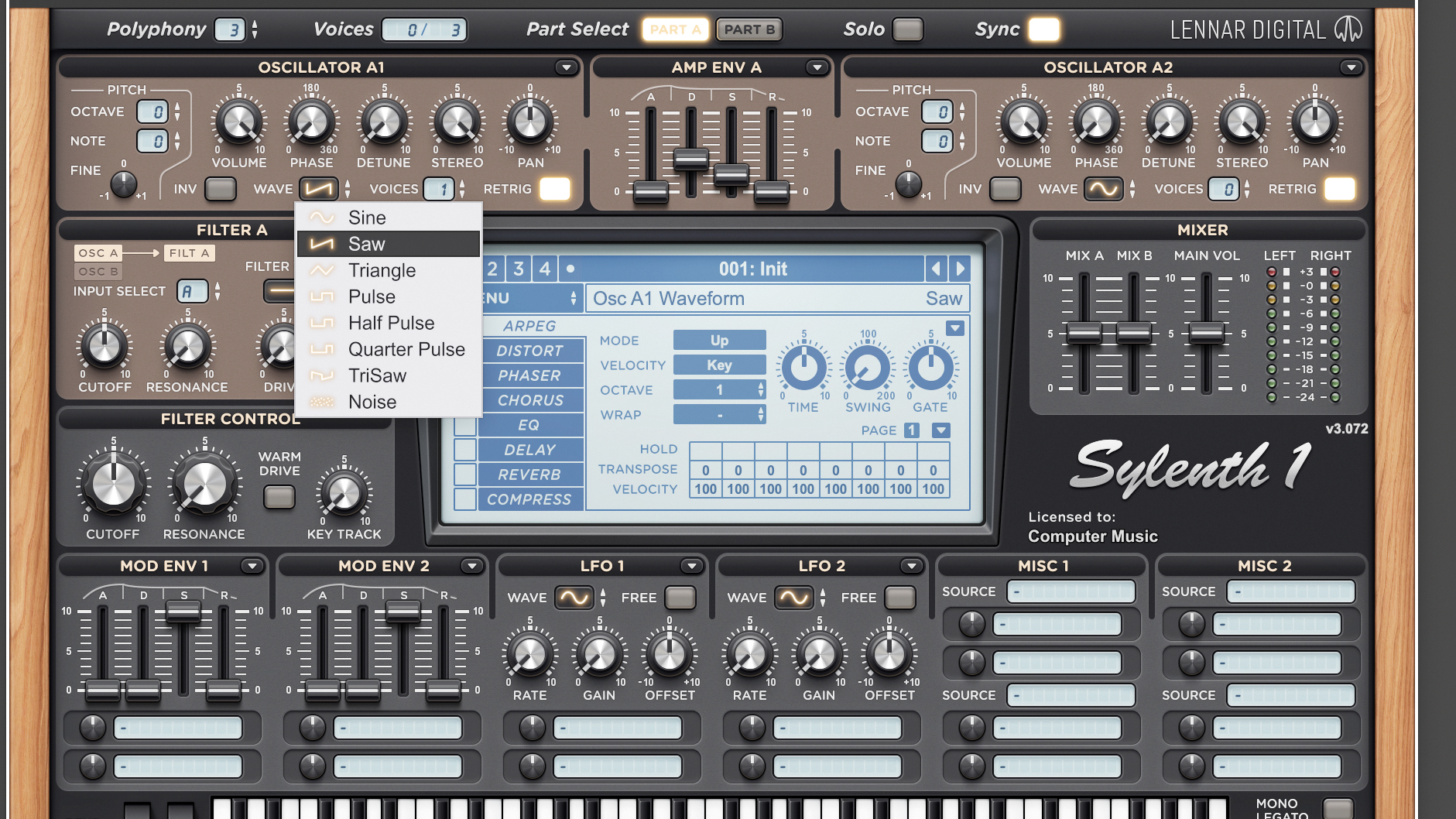Select Part B
Image resolution: width=1456 pixels, height=819 pixels.
[x=749, y=29]
